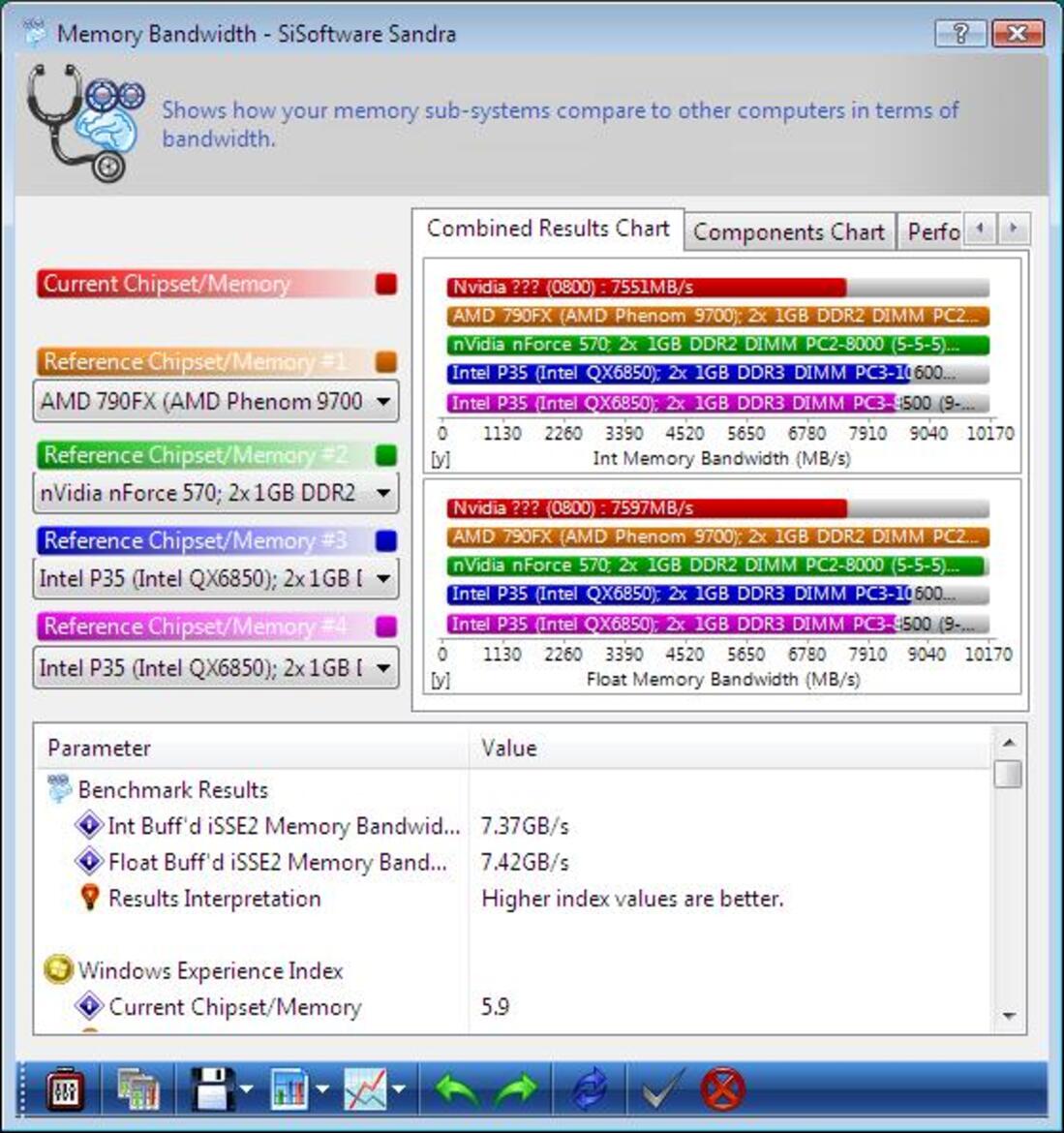Close the Memory Bandwidth window
The width and height of the screenshot is (1064, 1133).
coord(1018,33)
